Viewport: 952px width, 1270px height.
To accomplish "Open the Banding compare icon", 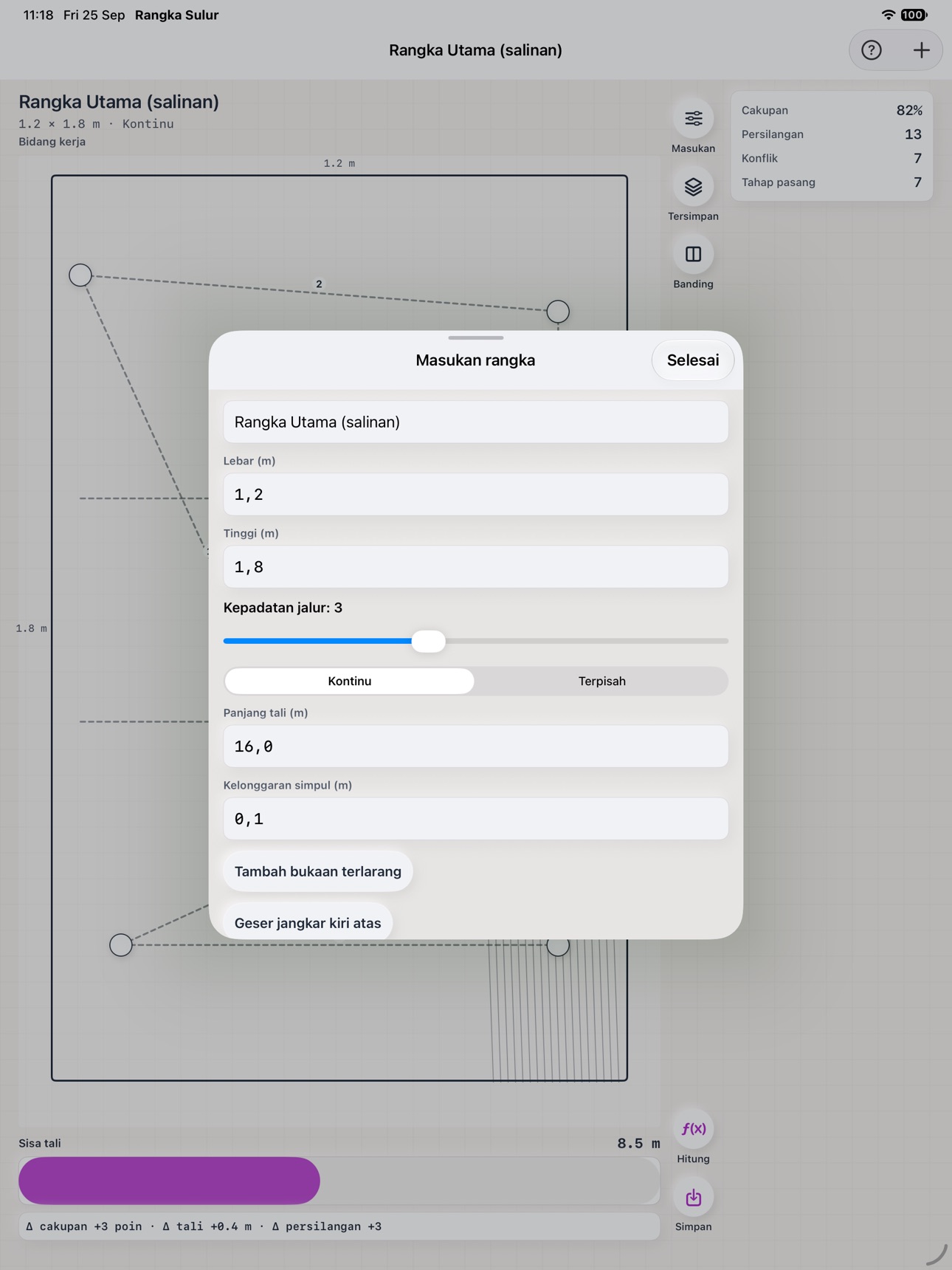I will coord(693,254).
